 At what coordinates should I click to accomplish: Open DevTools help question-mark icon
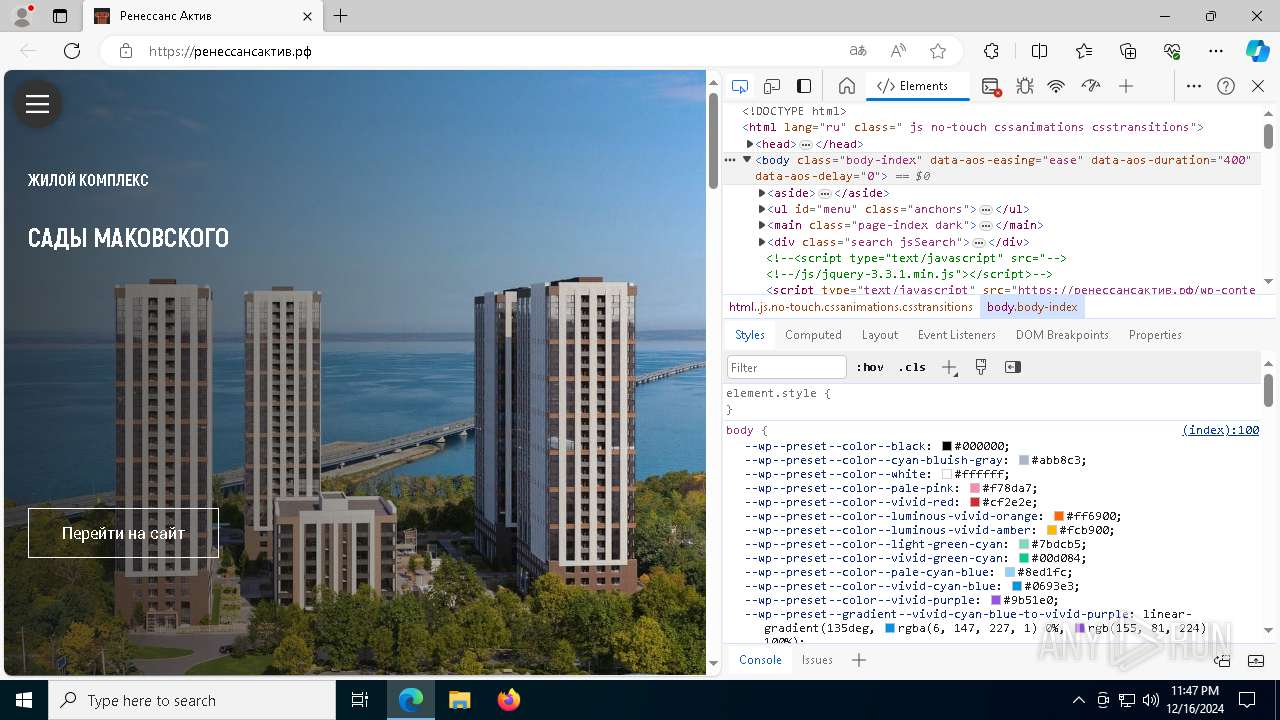point(1226,86)
